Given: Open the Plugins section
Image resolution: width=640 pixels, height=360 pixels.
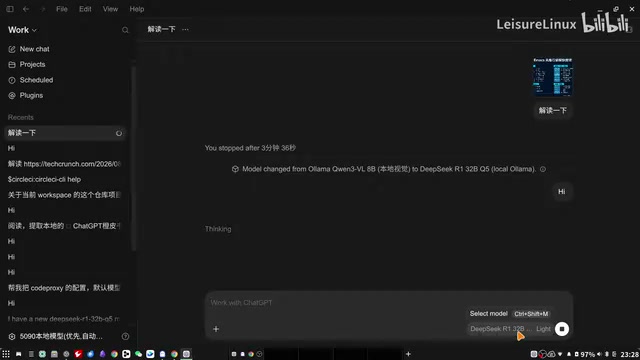Looking at the screenshot, I should (25, 96).
